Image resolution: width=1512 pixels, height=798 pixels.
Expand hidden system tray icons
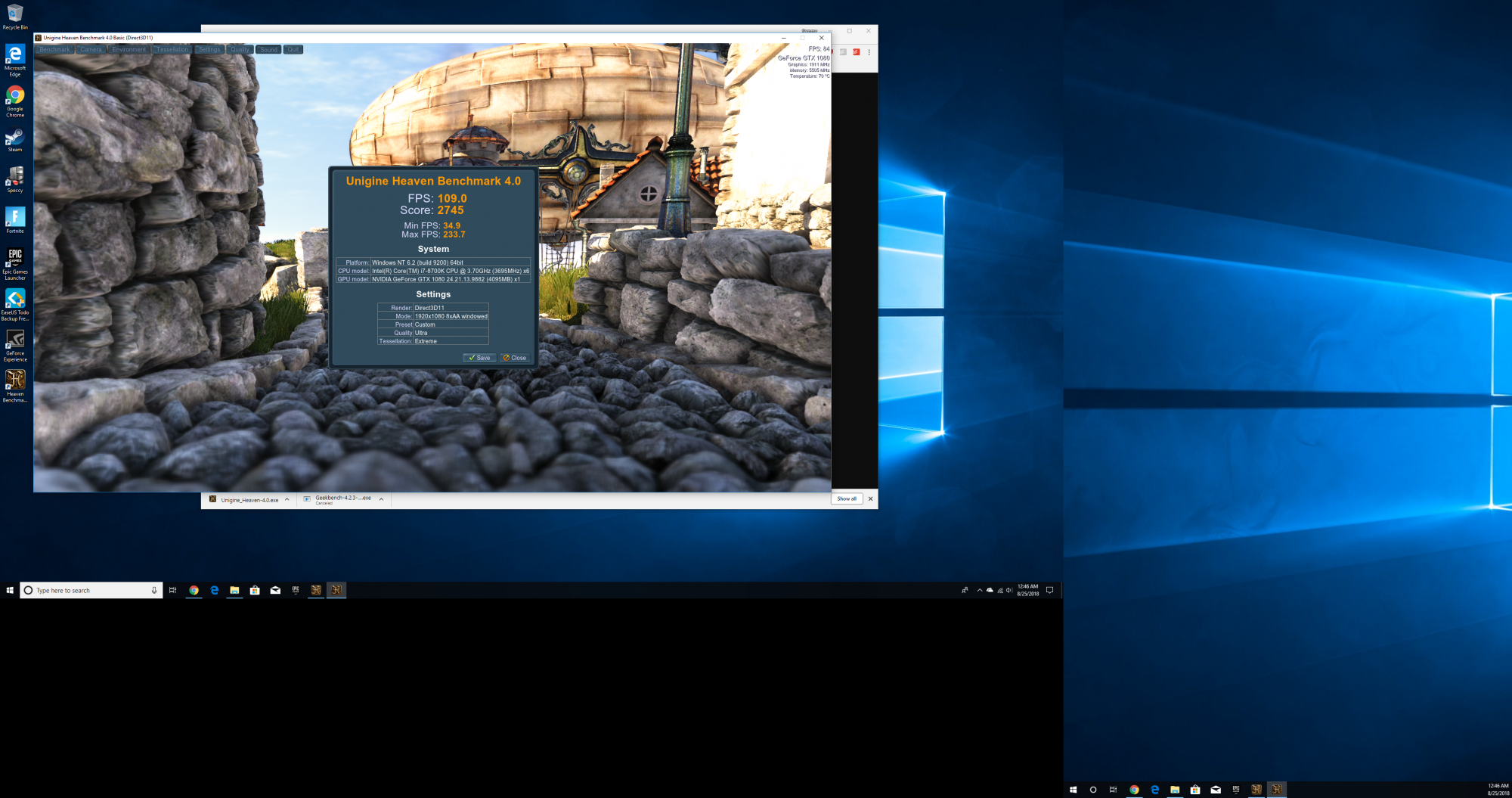point(980,590)
